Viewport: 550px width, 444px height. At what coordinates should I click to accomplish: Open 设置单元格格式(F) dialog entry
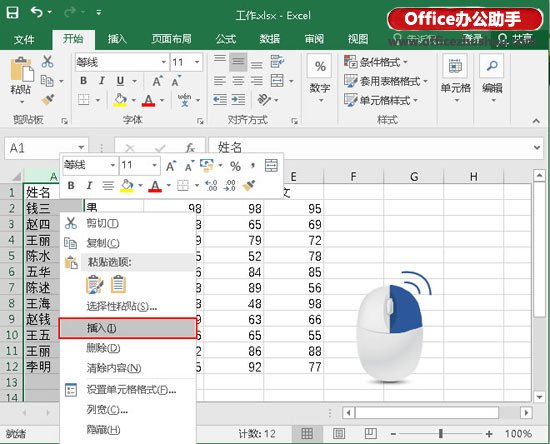pos(127,390)
